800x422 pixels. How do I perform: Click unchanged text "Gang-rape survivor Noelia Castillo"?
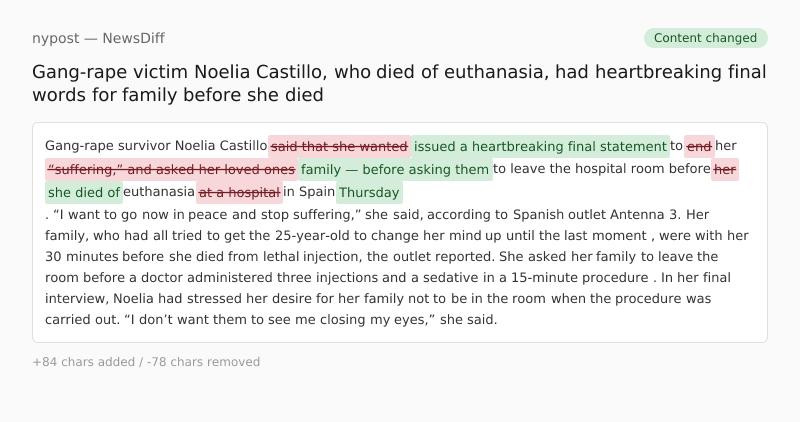(x=156, y=146)
